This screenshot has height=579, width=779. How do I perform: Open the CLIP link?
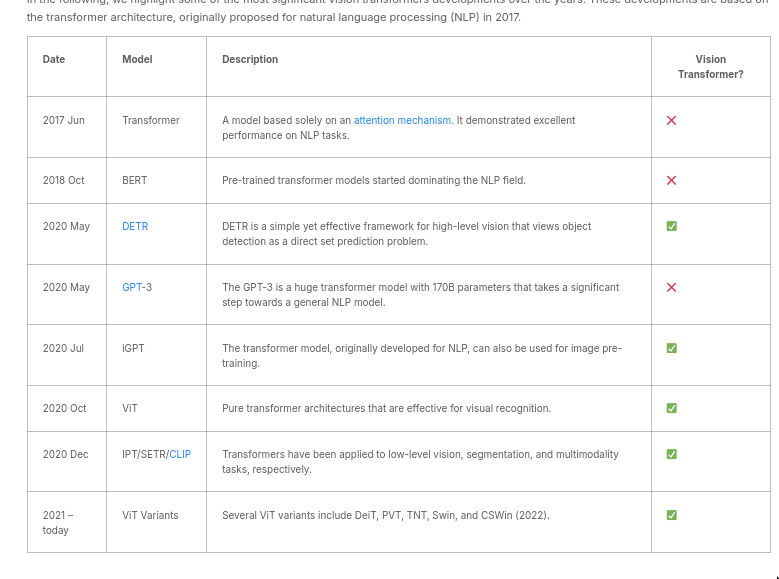[x=180, y=454]
